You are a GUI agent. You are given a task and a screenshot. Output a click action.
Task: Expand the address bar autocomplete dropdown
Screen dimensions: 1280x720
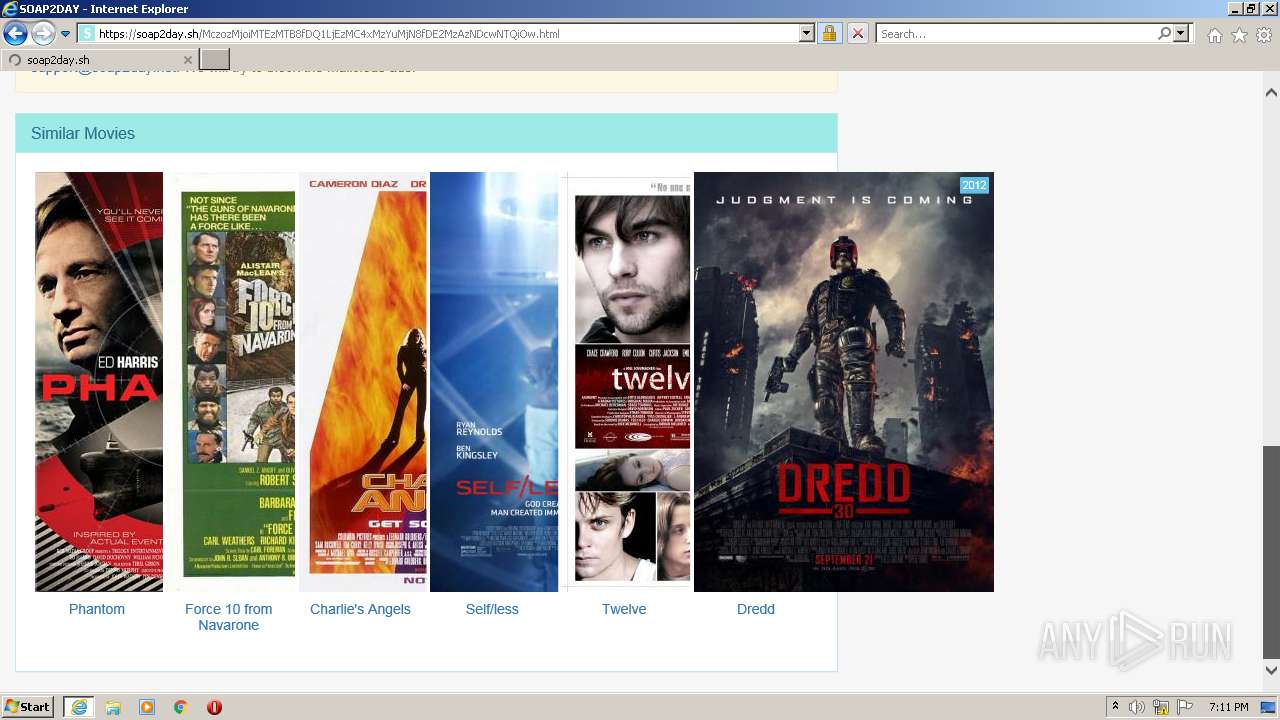click(807, 34)
